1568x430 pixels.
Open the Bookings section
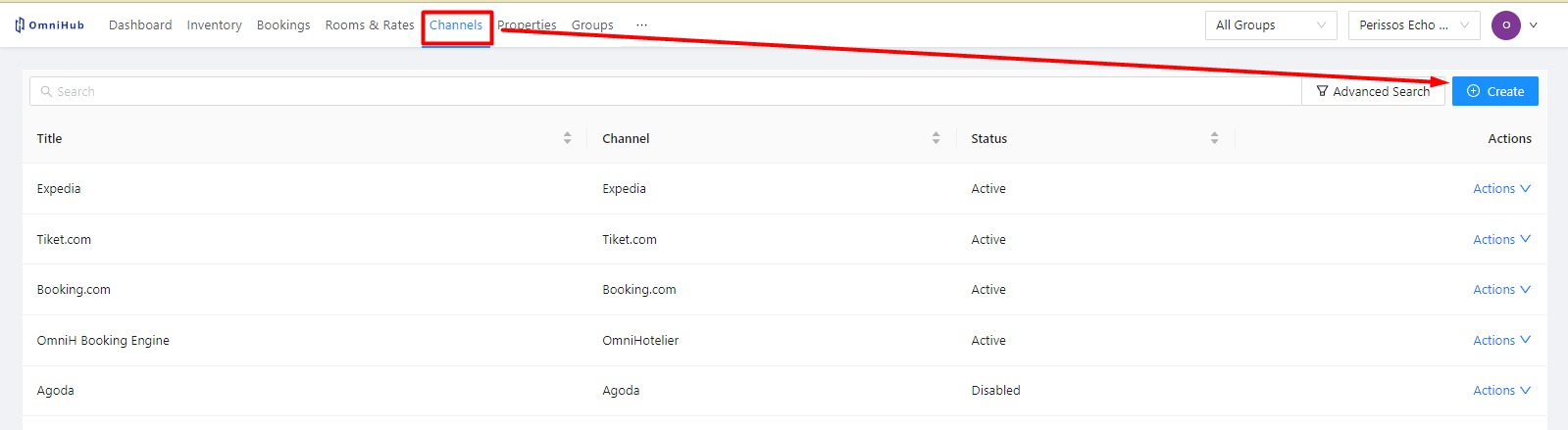[283, 25]
